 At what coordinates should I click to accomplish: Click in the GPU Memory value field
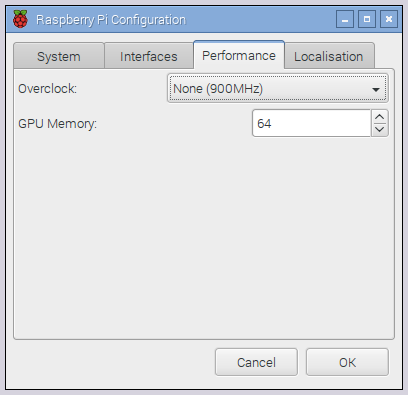(311, 123)
